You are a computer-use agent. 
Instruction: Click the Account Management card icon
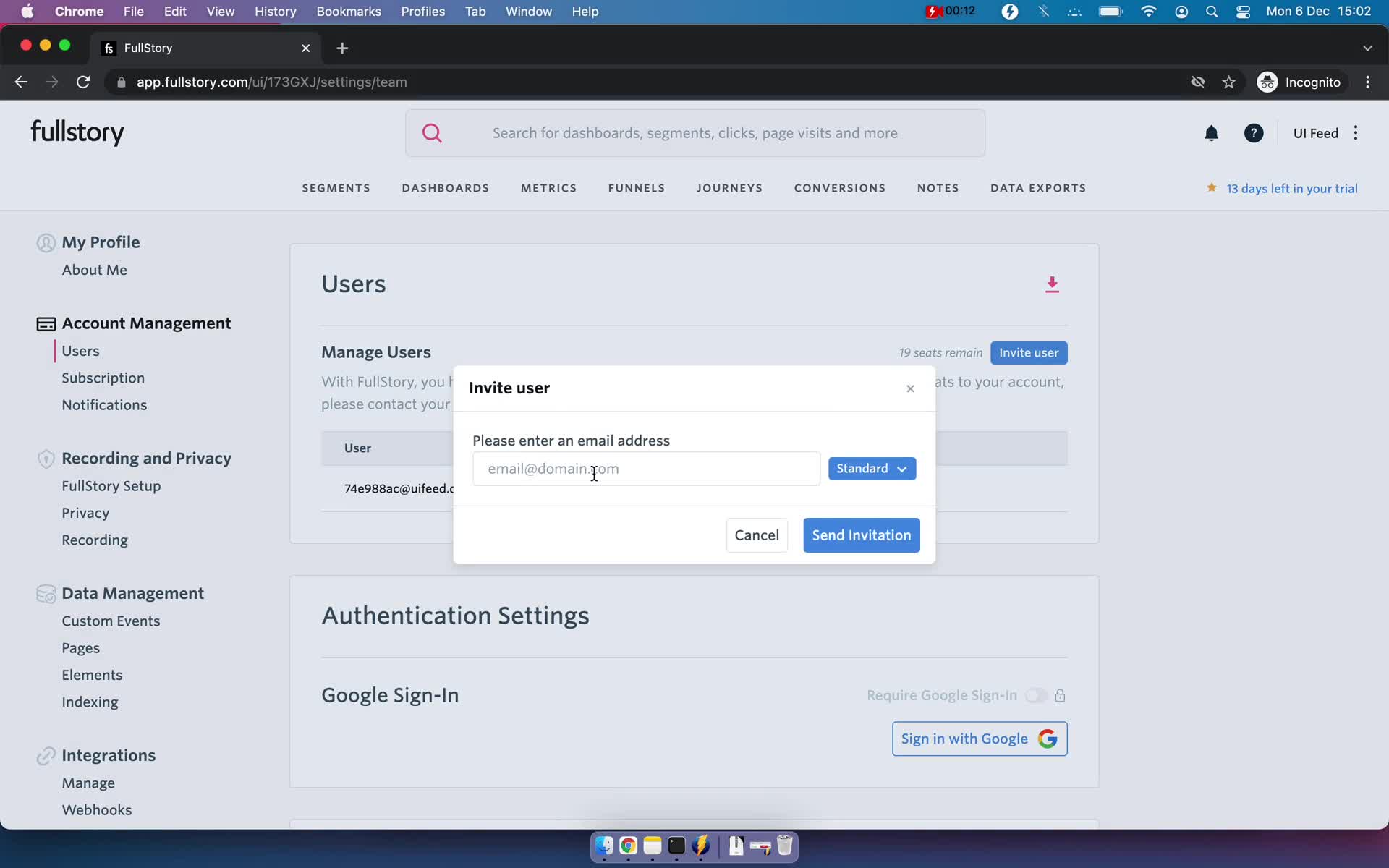pyautogui.click(x=46, y=324)
